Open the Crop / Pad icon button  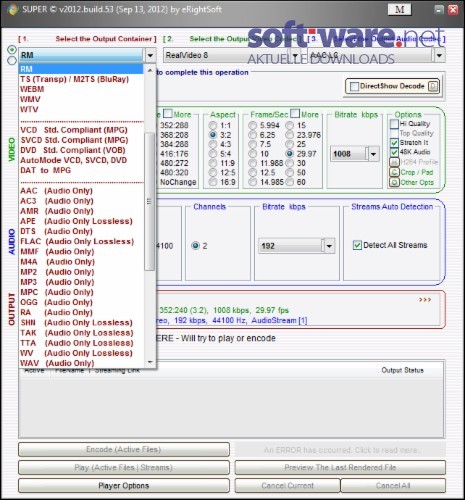pos(394,172)
